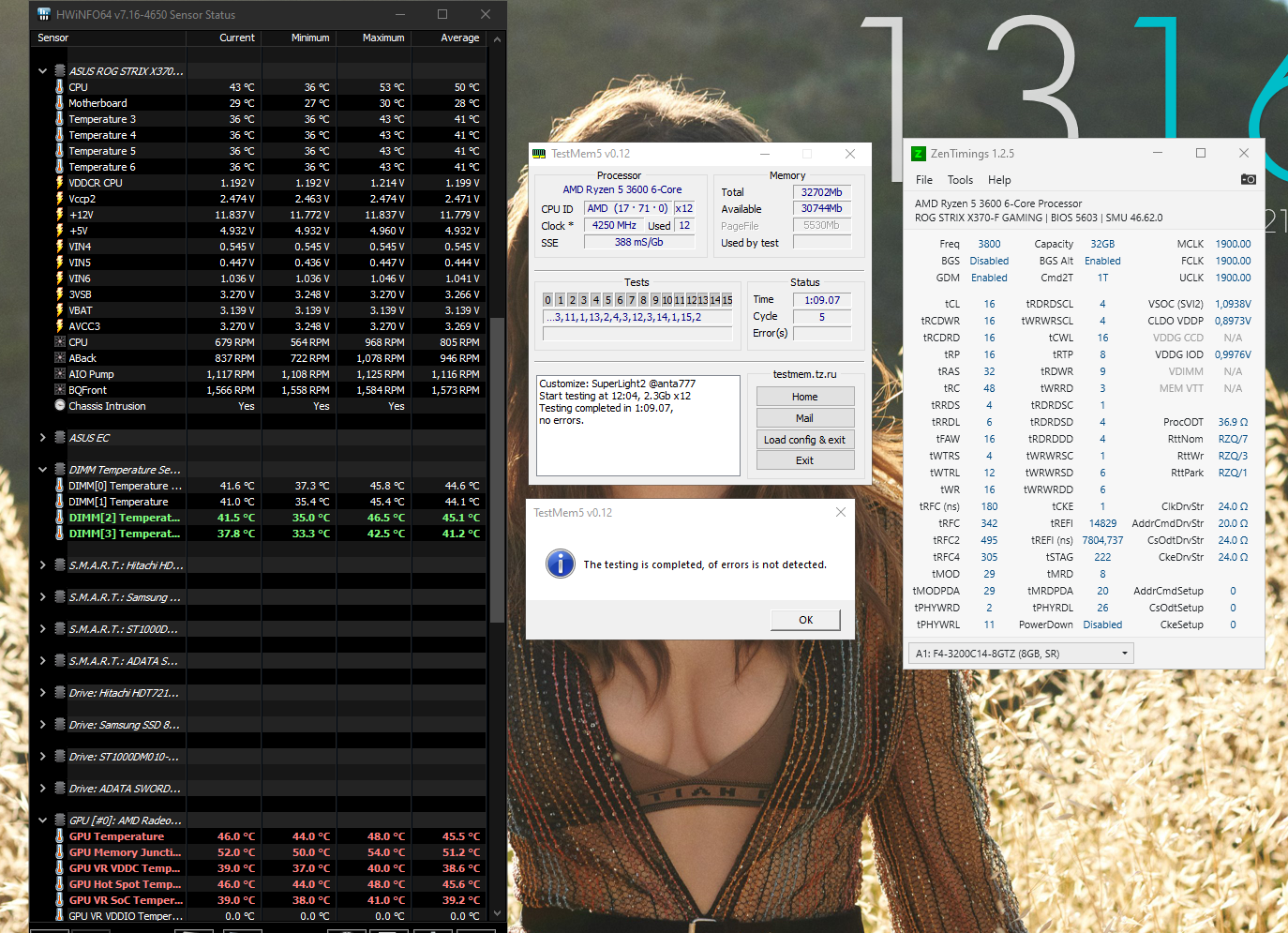Expand the S.M.A.R.T.: Samsung group

[42, 597]
